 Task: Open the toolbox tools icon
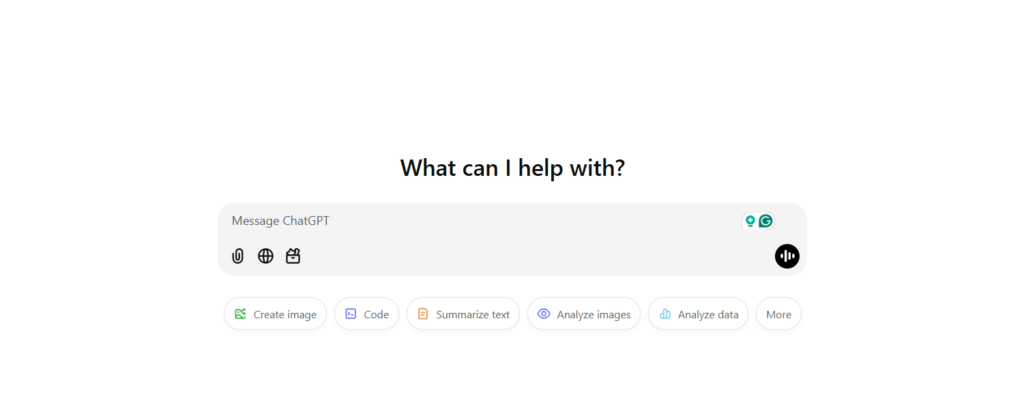293,256
